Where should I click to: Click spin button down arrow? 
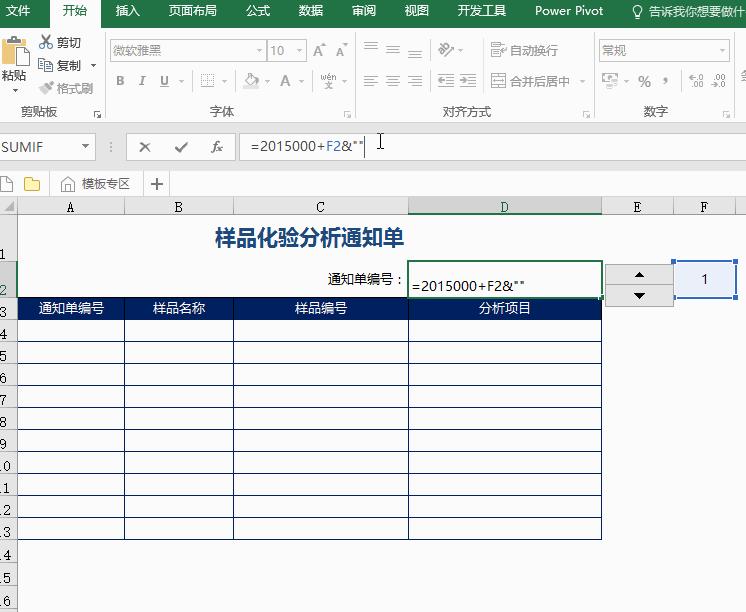639,296
